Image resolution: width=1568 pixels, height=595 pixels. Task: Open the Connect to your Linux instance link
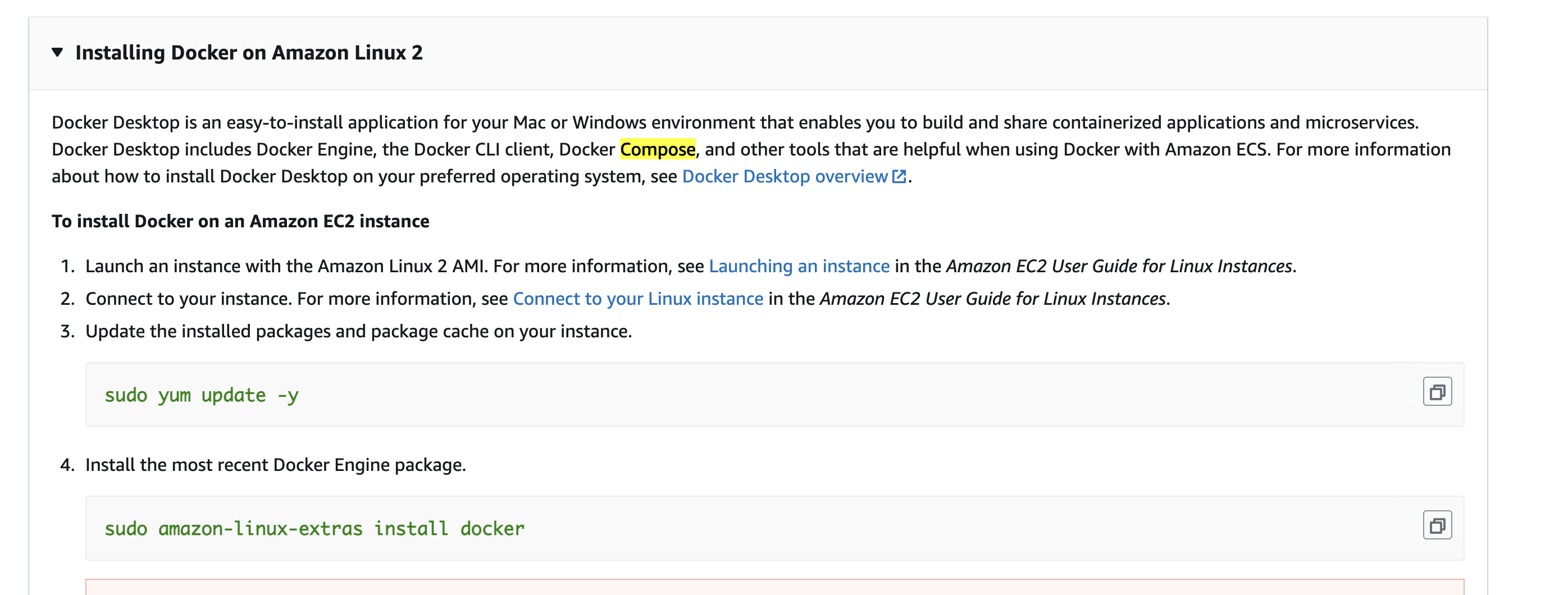click(638, 299)
